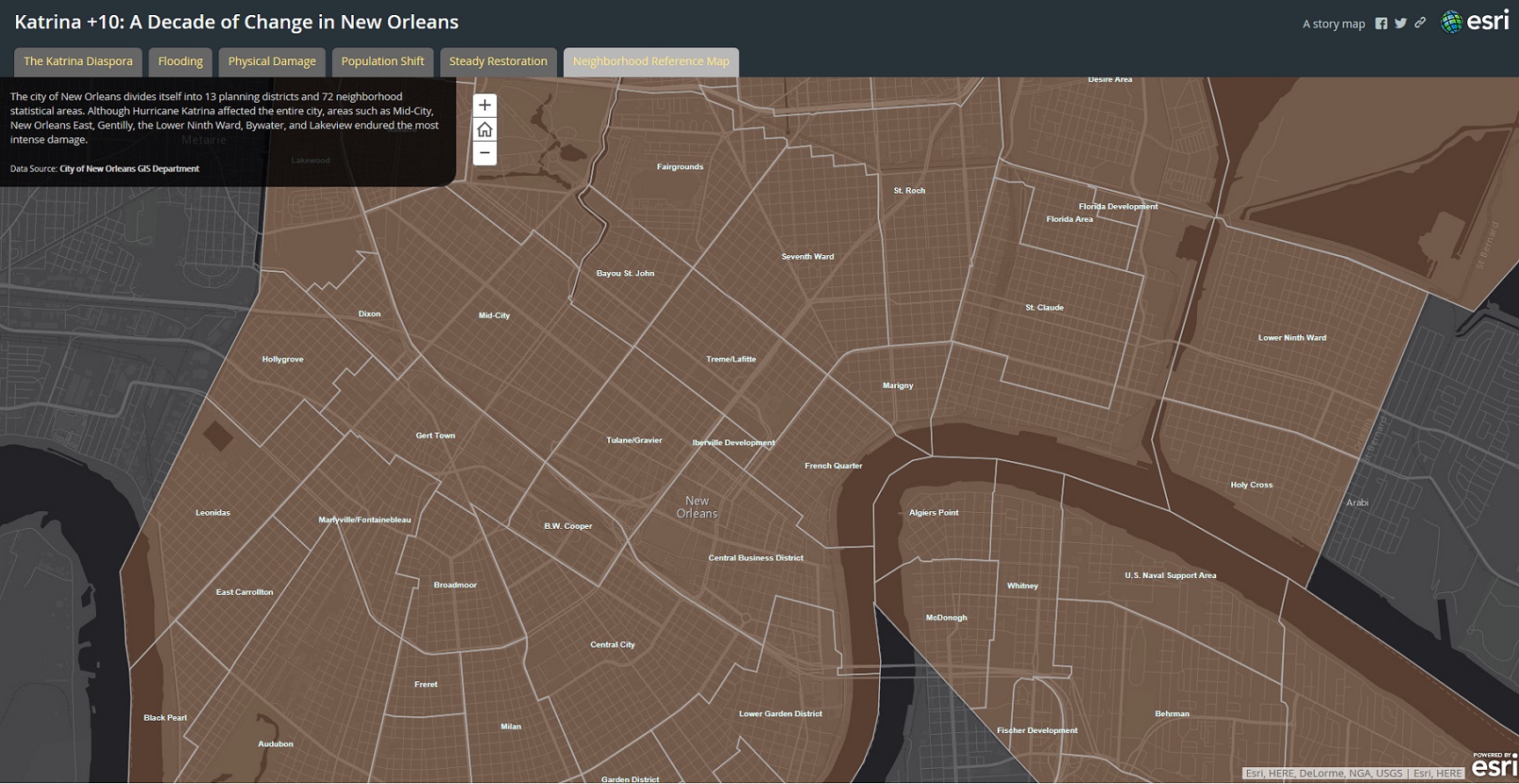Zoom out of the map

(484, 153)
